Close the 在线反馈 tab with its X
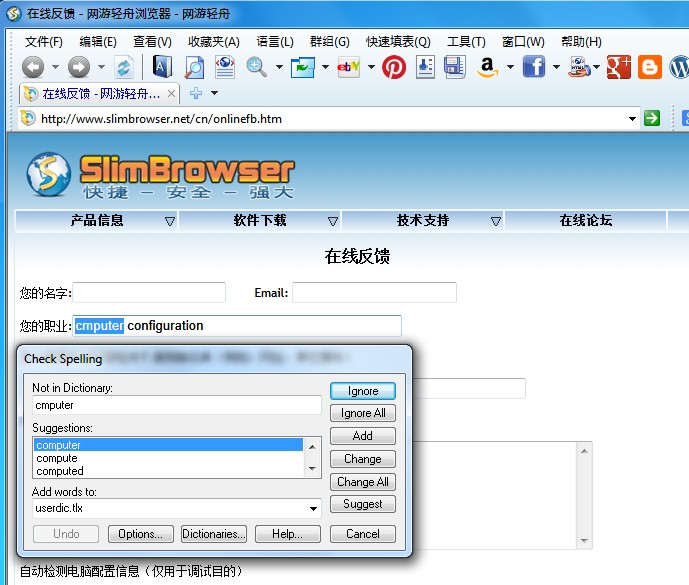The image size is (689, 585). pos(171,94)
